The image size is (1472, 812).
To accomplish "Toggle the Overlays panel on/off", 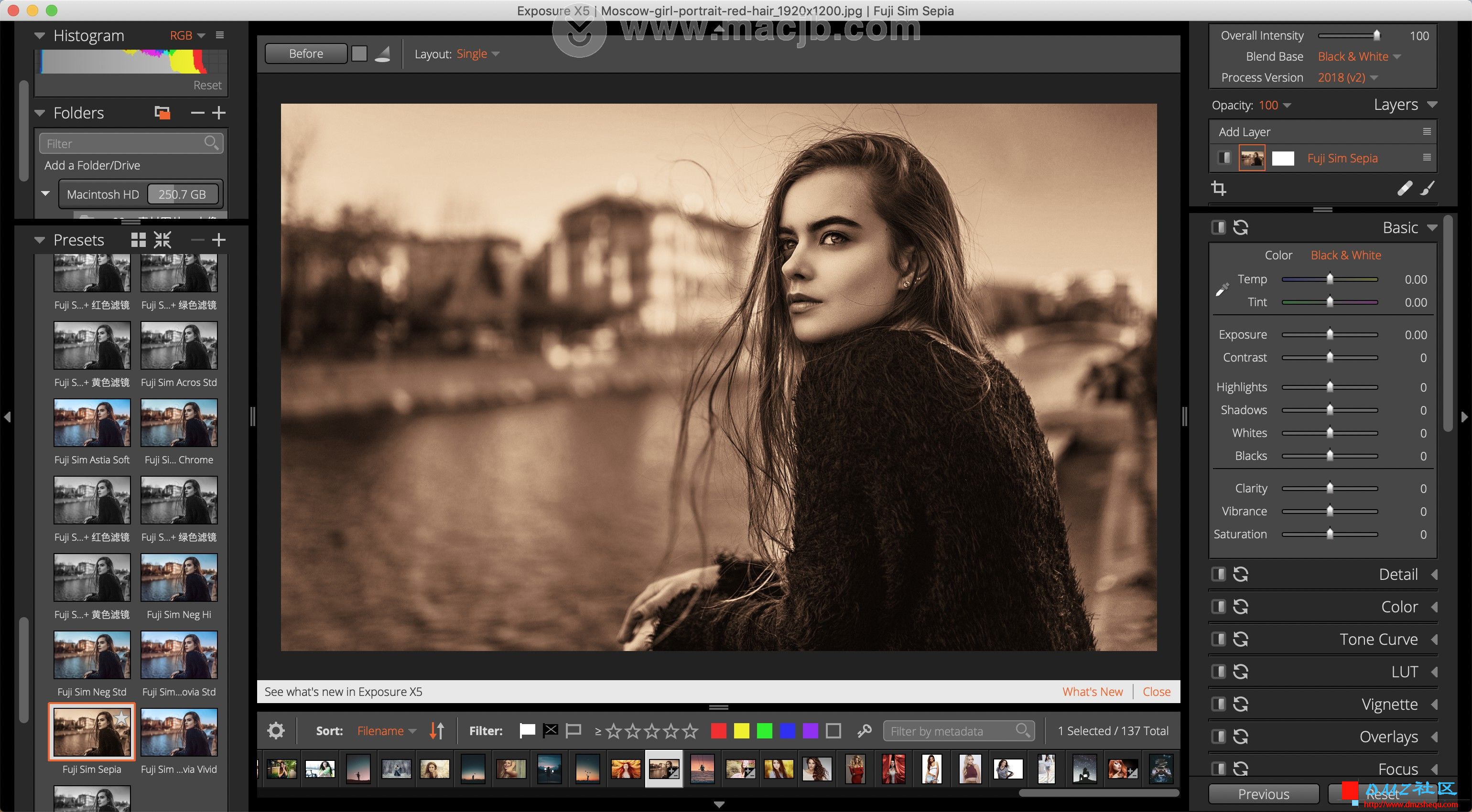I will (1218, 737).
